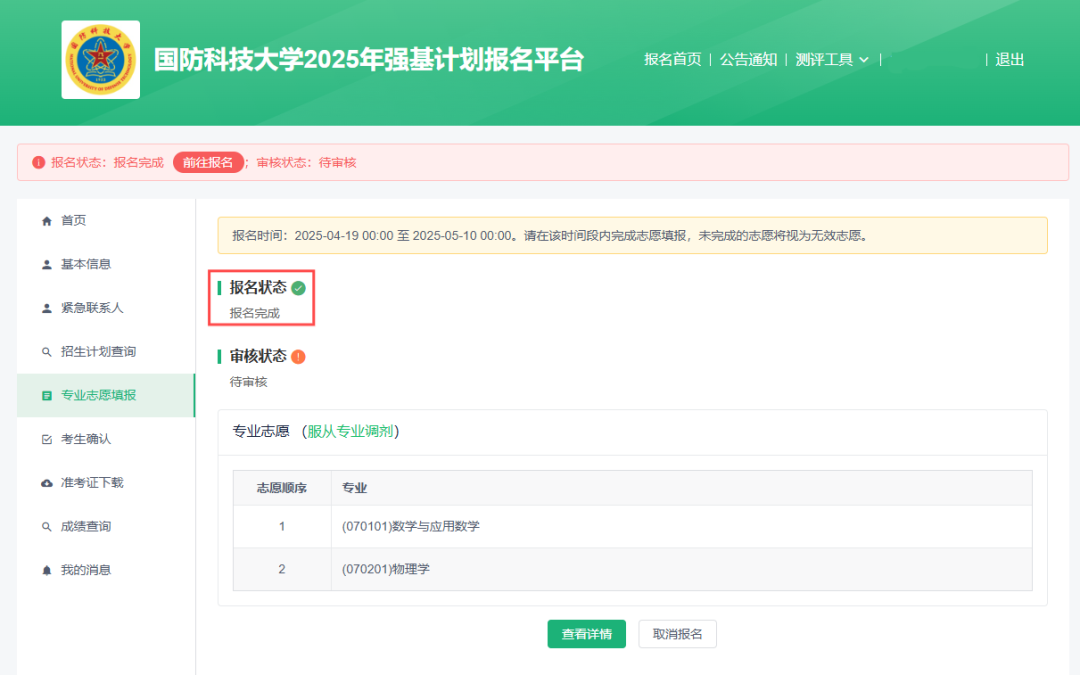Click the home icon beside 首页
Screen dimensions: 1080x675
[47, 221]
